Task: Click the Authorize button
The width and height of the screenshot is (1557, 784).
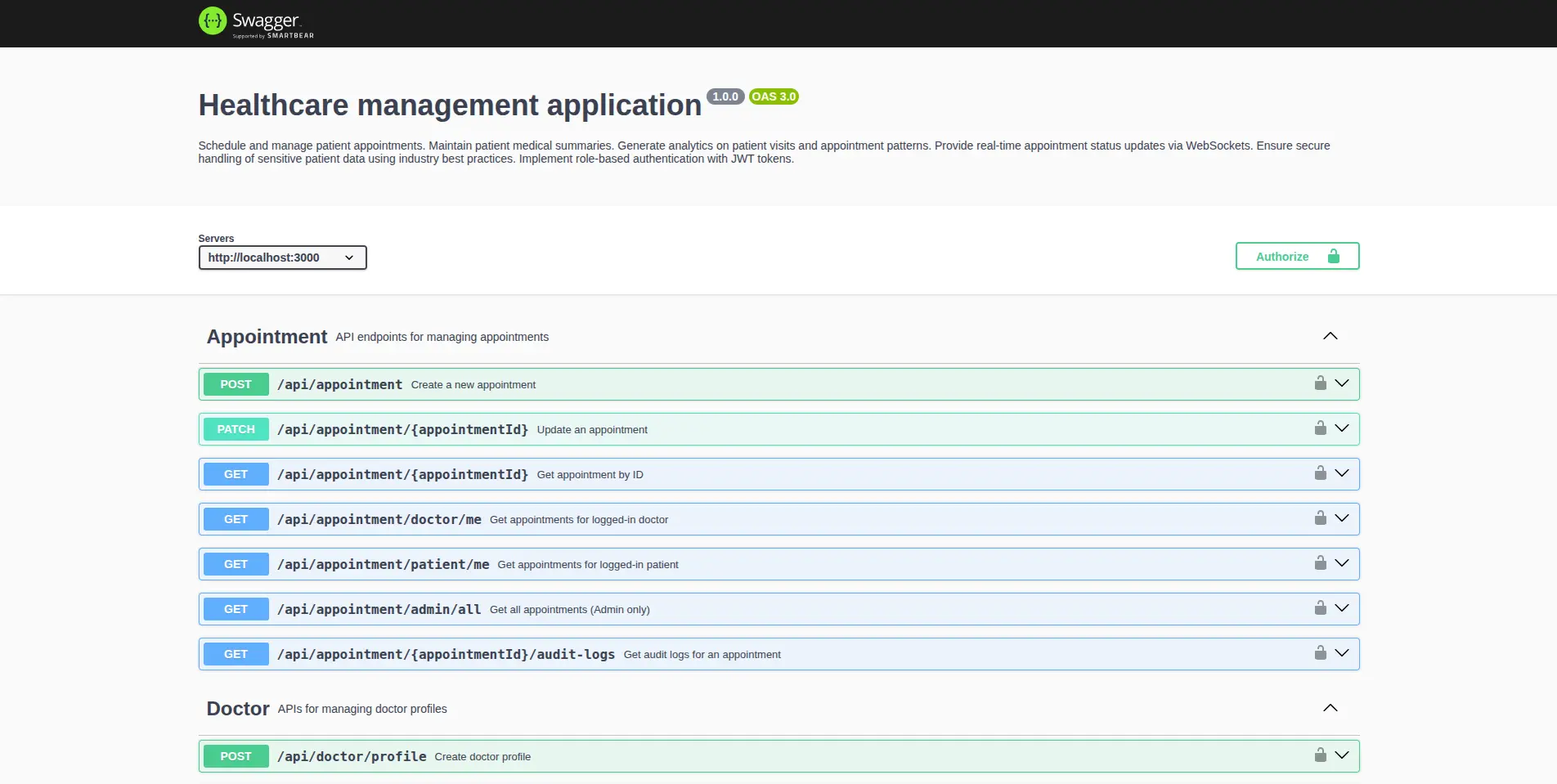Action: [x=1297, y=256]
